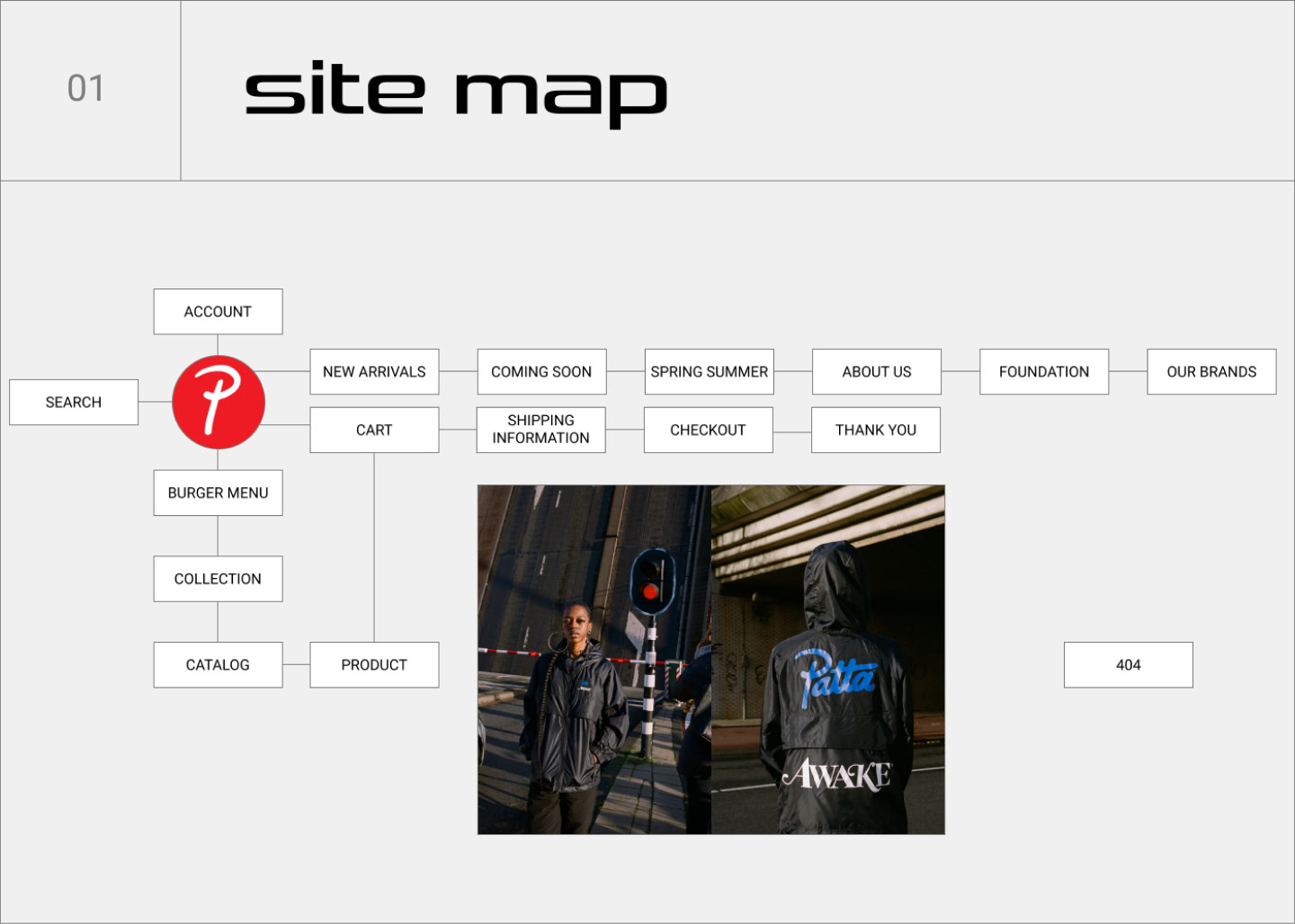Click the photo of woman by traffic light
This screenshot has height=924, width=1295.
tap(594, 660)
